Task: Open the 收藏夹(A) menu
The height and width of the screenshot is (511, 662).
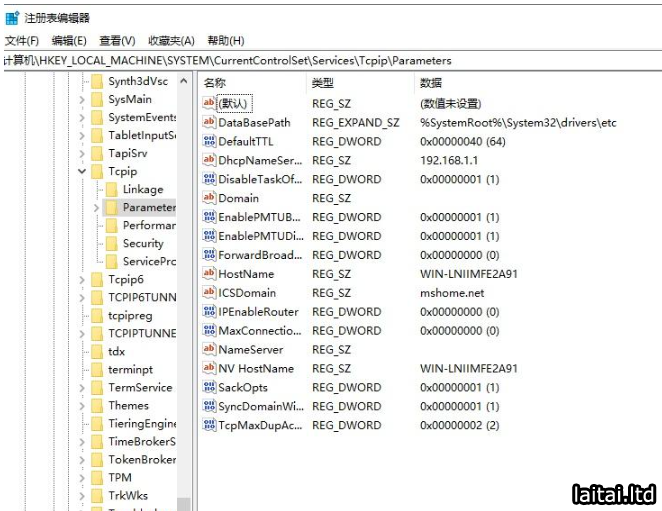Action: [171, 40]
